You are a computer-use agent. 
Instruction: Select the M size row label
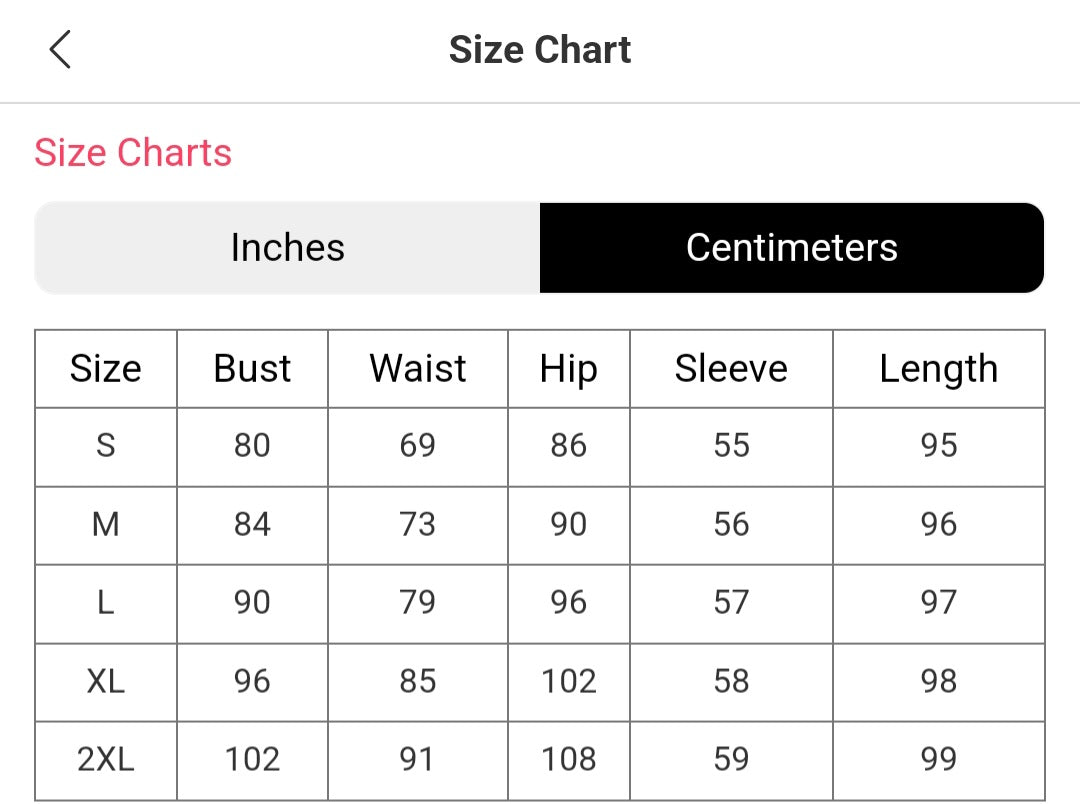pos(105,524)
